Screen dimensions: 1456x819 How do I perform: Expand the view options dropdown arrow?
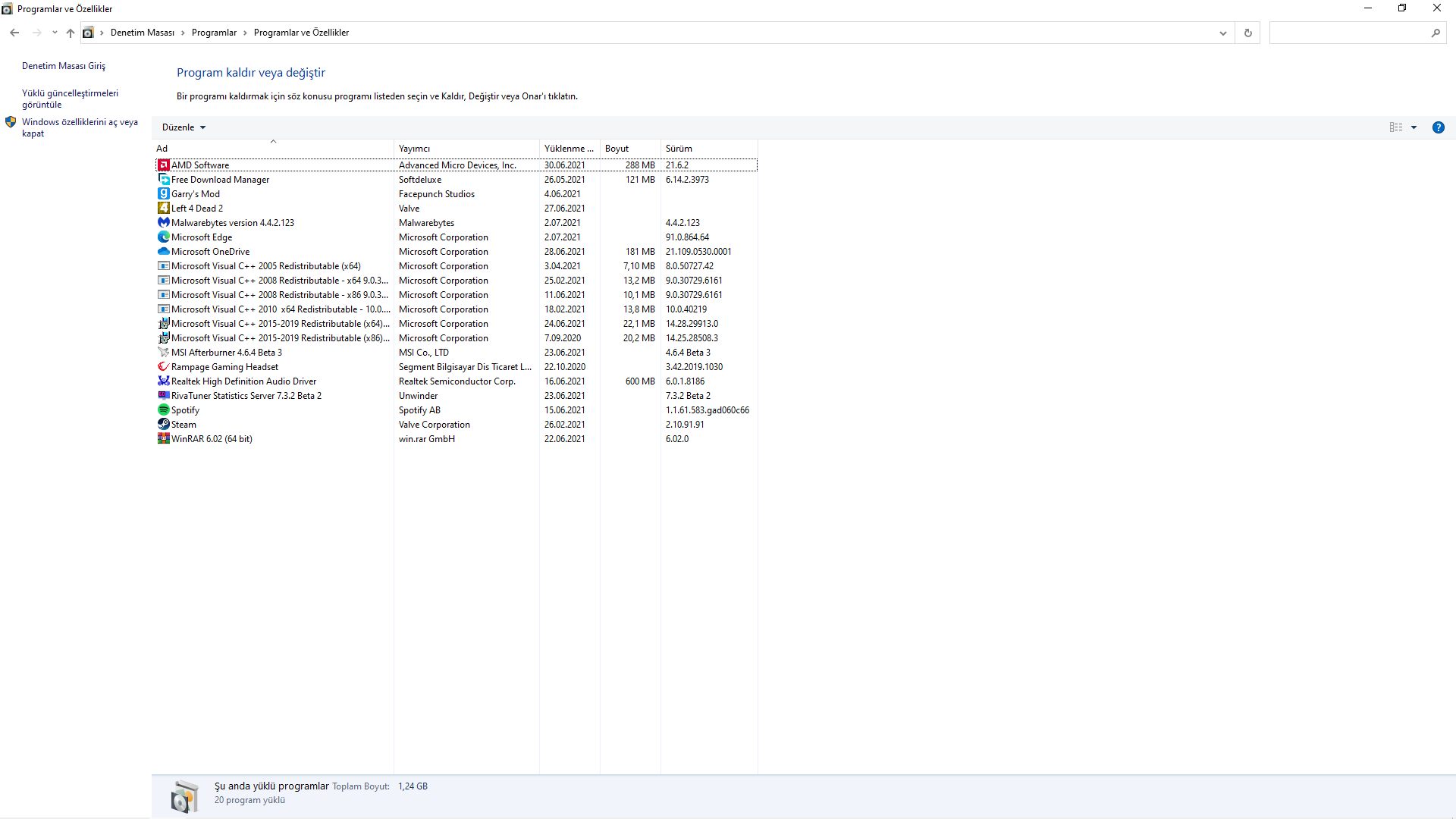point(1414,127)
